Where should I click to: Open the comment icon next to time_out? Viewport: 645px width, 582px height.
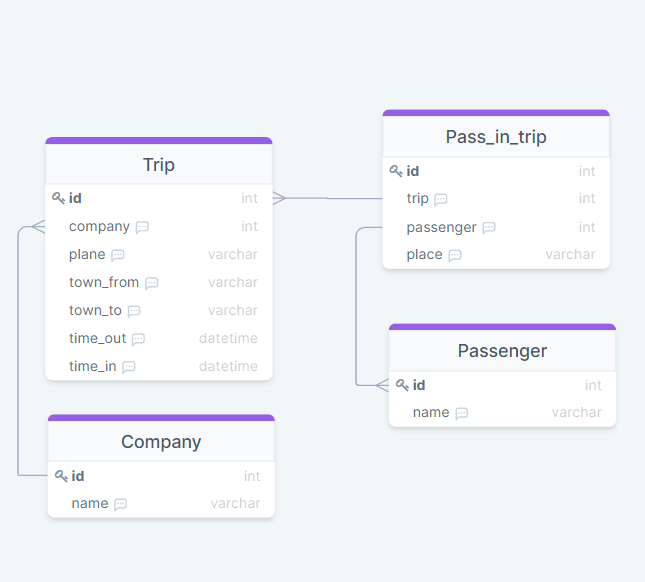coord(138,339)
